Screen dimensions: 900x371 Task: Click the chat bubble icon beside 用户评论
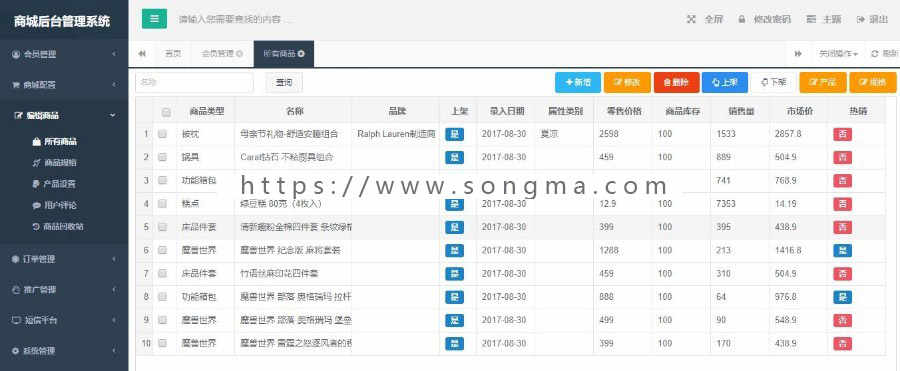point(36,205)
